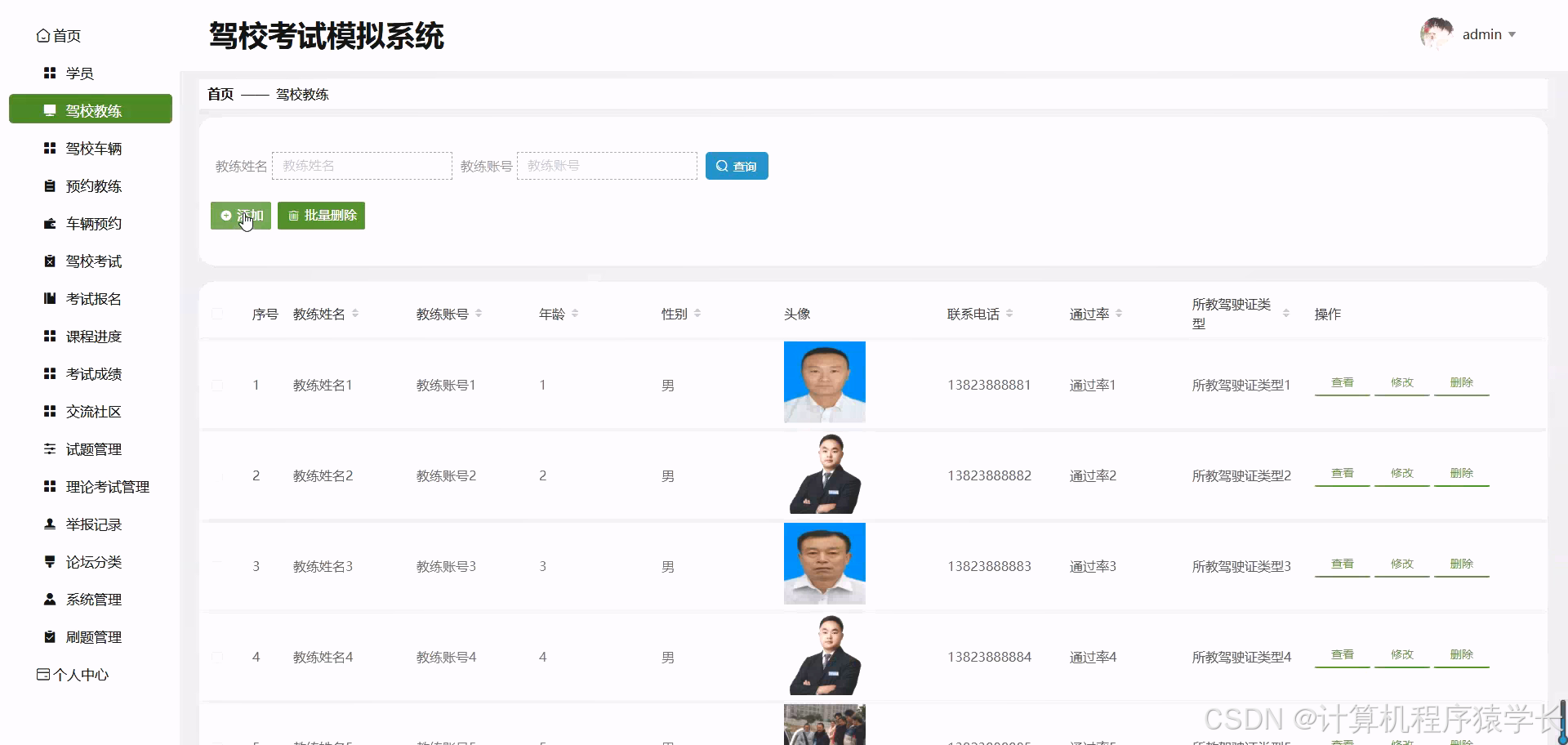Click 修改 link on the second coach row
The image size is (1568, 745).
pos(1401,472)
